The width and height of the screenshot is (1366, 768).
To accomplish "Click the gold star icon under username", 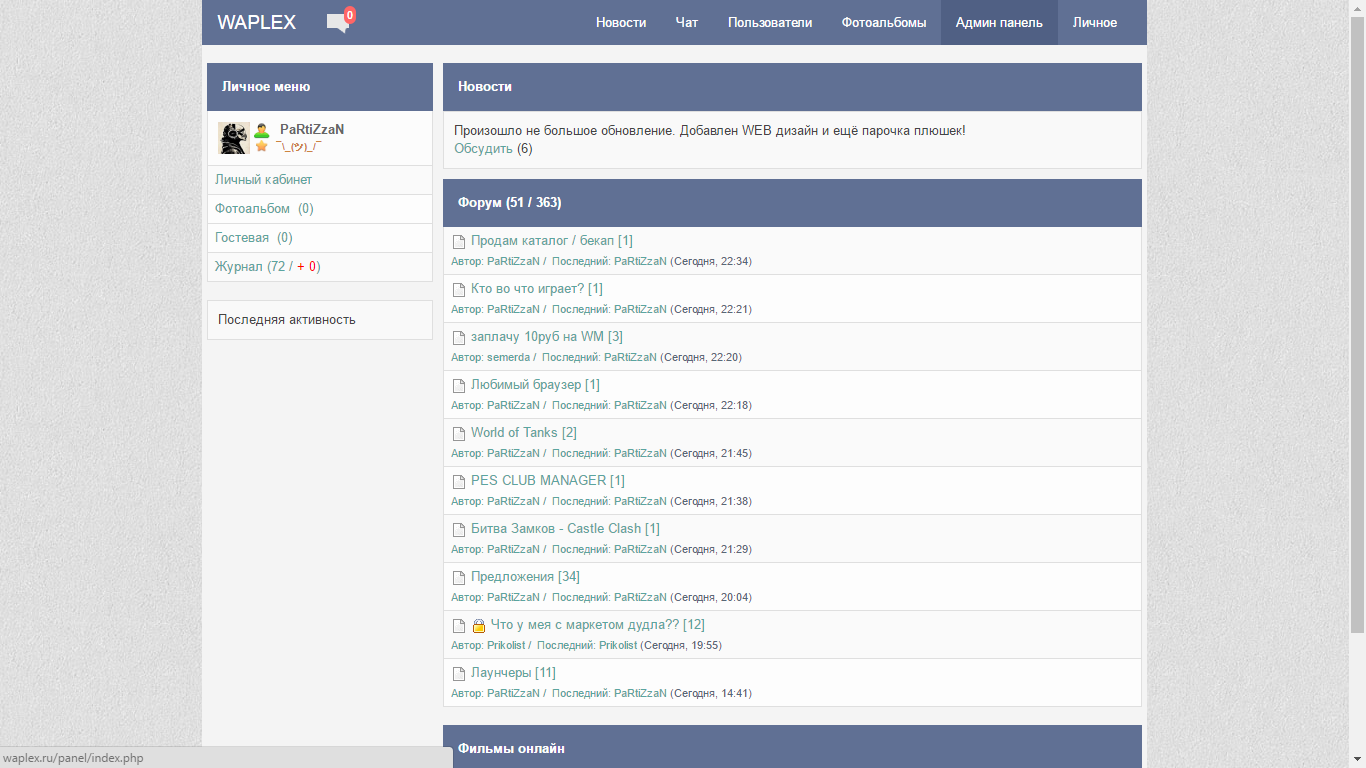I will pos(262,146).
